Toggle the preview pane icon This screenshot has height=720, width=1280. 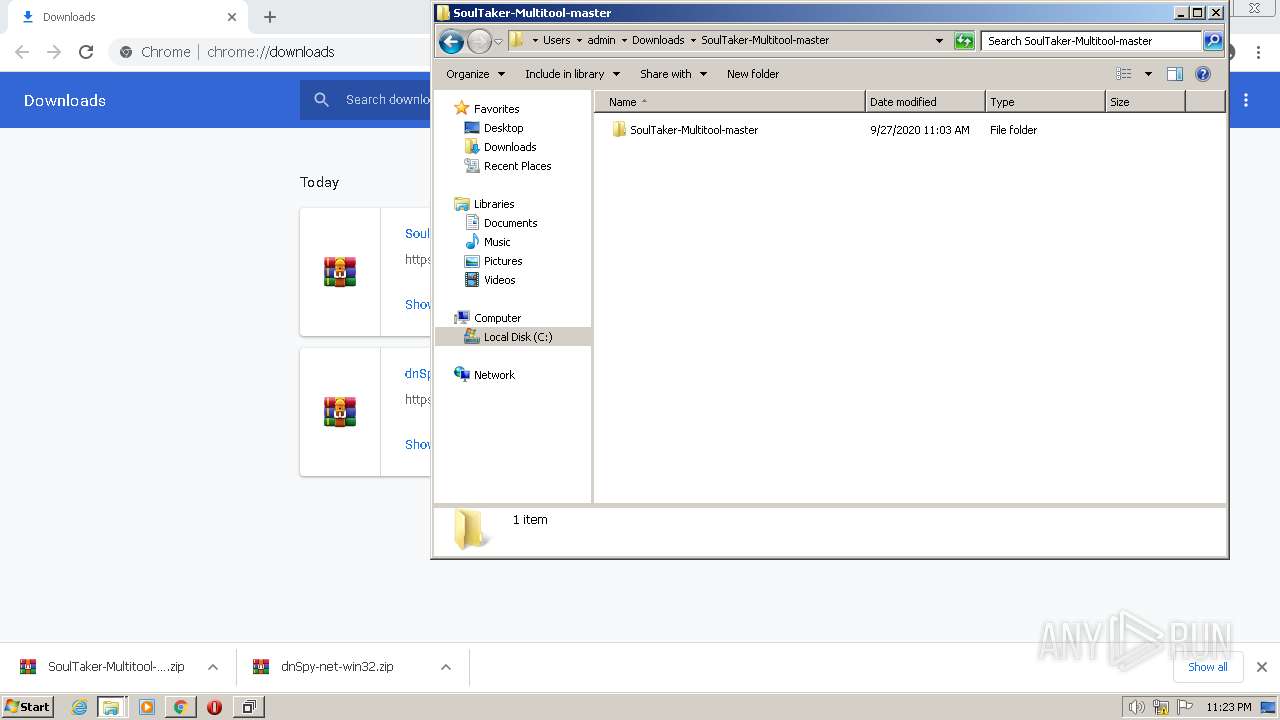pyautogui.click(x=1175, y=74)
